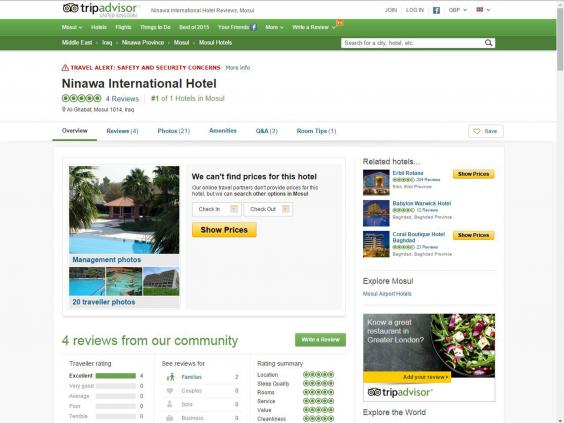Open Your Friends Facebook menu item
Image resolution: width=564 pixels, height=423 pixels.
pyautogui.click(x=237, y=27)
